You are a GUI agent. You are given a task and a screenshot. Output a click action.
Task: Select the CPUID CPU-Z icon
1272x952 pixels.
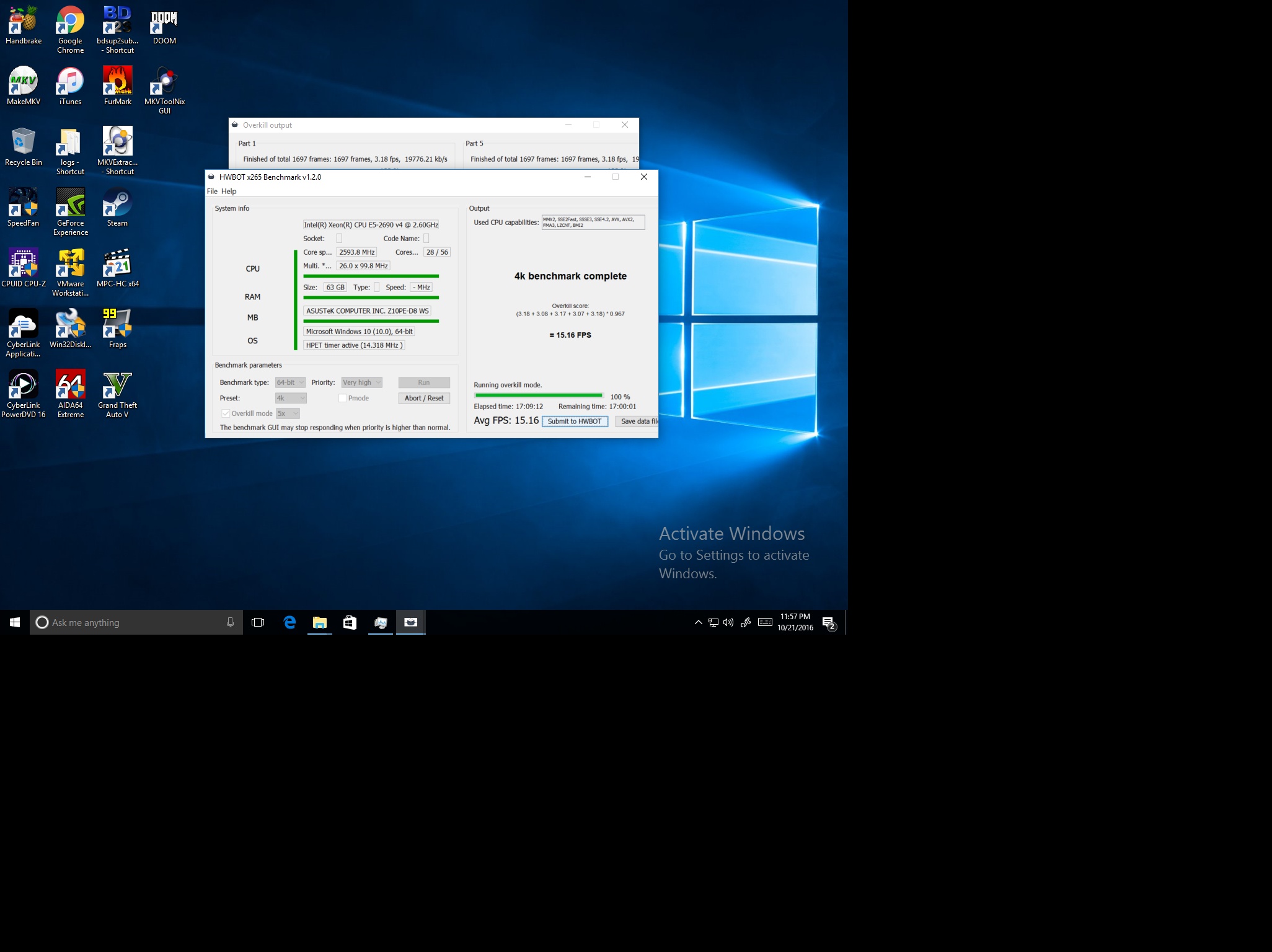pos(24,268)
